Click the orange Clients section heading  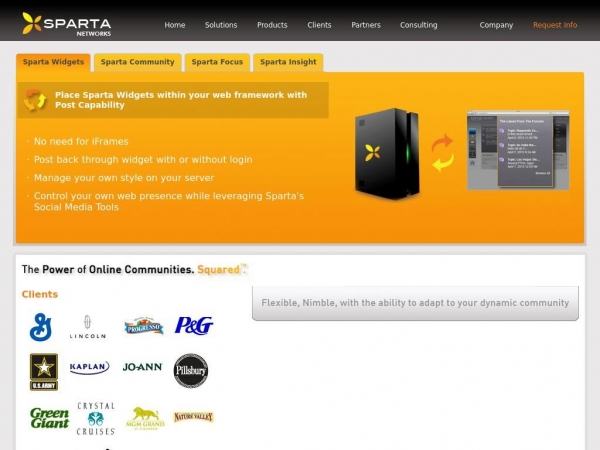tap(40, 294)
